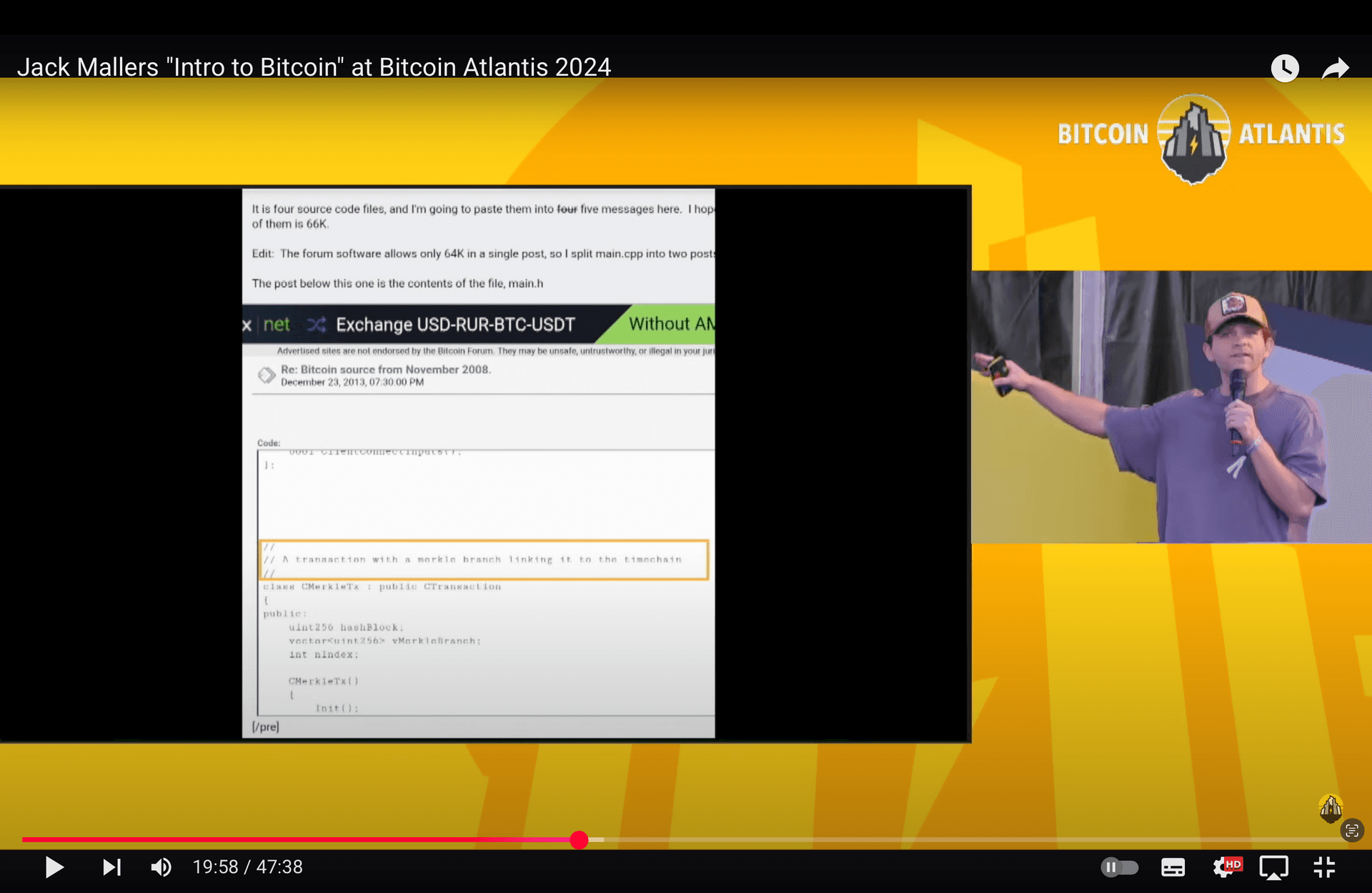Click the 19:58 / 47:38 time display
This screenshot has width=1372, height=893.
click(247, 867)
